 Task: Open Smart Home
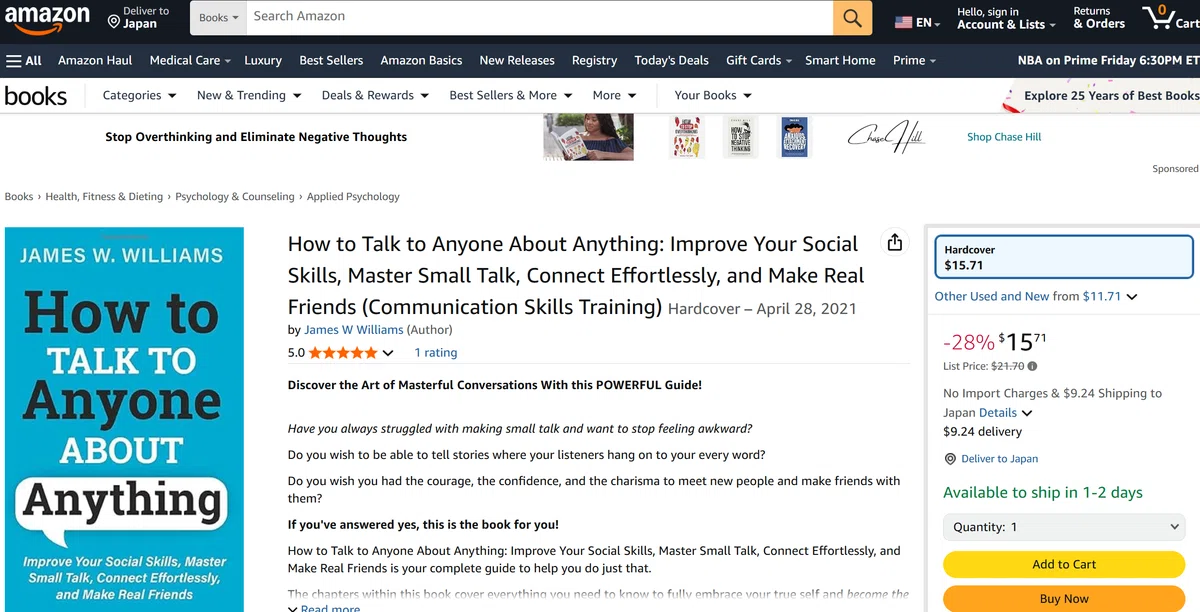pyautogui.click(x=840, y=60)
